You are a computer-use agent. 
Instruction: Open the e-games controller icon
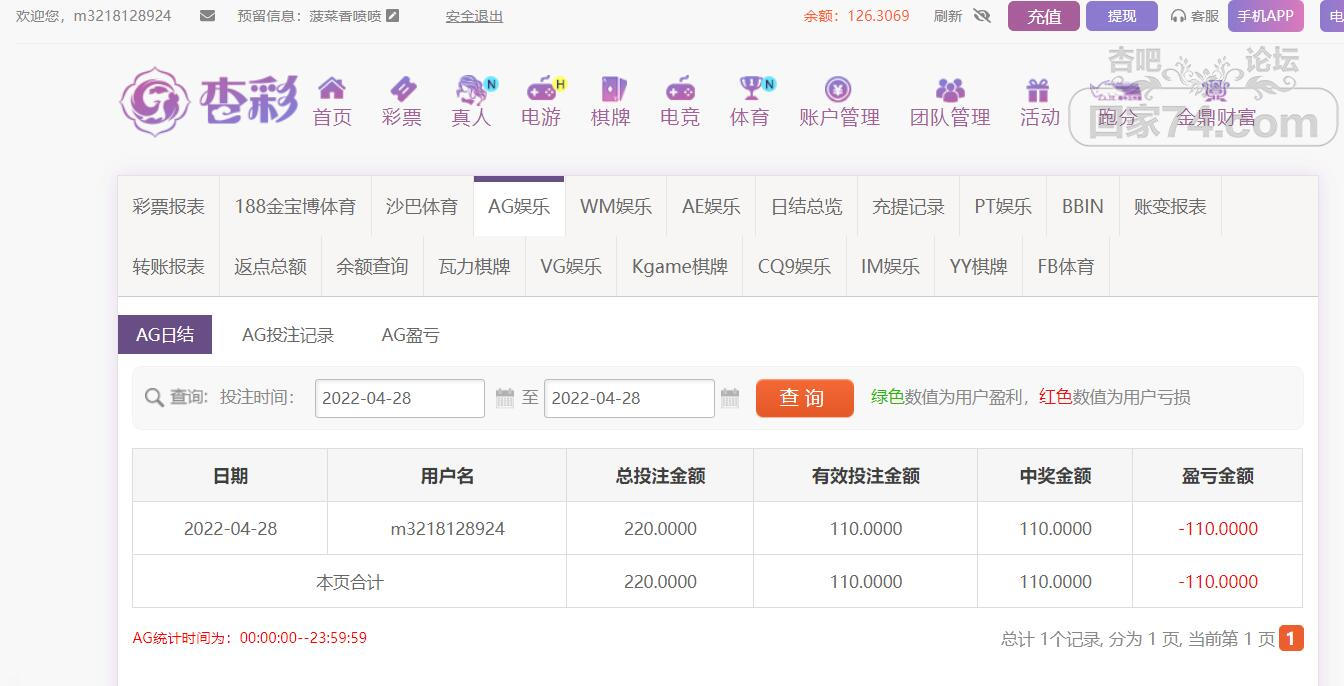[541, 89]
